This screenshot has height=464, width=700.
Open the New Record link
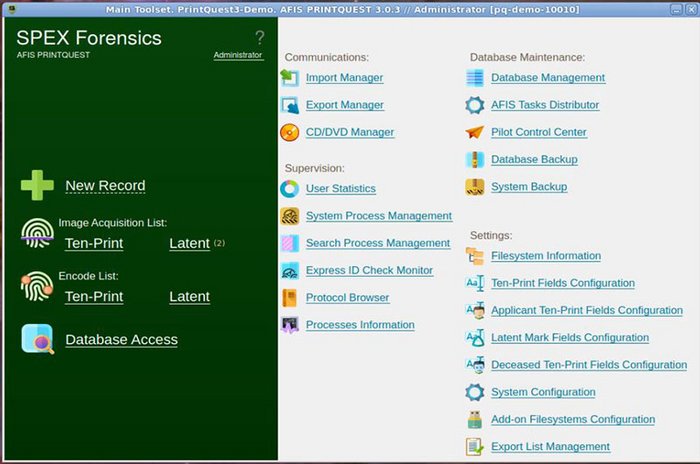tap(105, 185)
